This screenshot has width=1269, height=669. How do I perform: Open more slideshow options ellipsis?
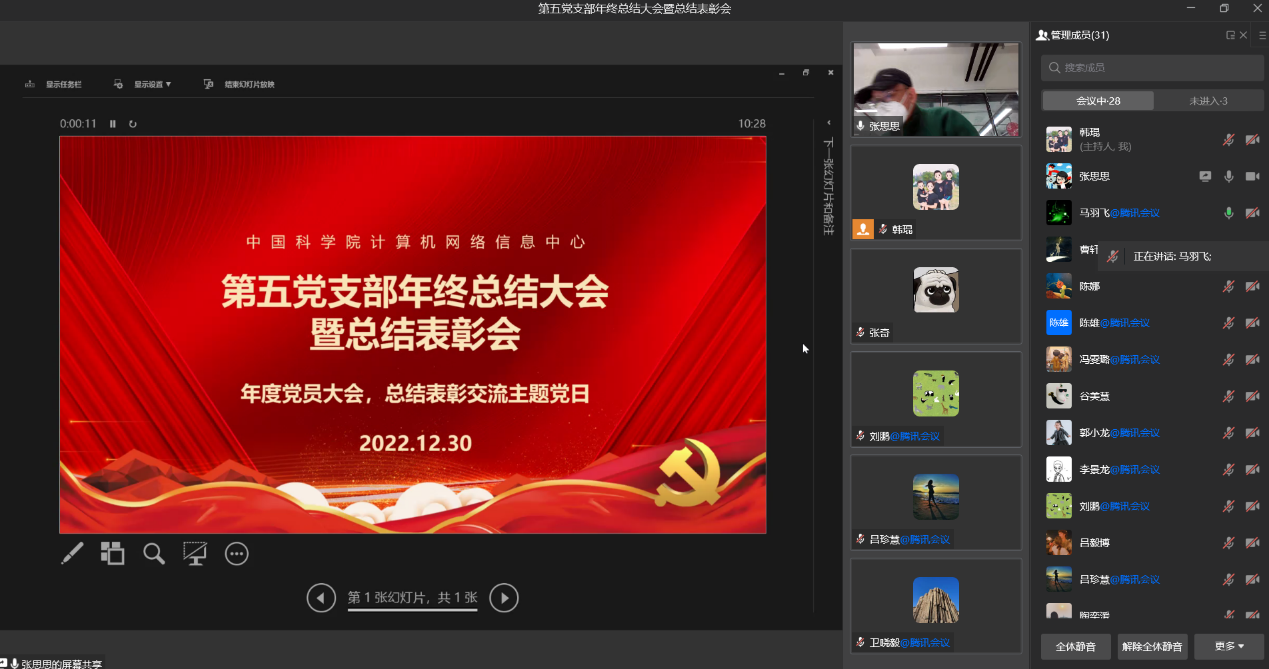click(236, 553)
